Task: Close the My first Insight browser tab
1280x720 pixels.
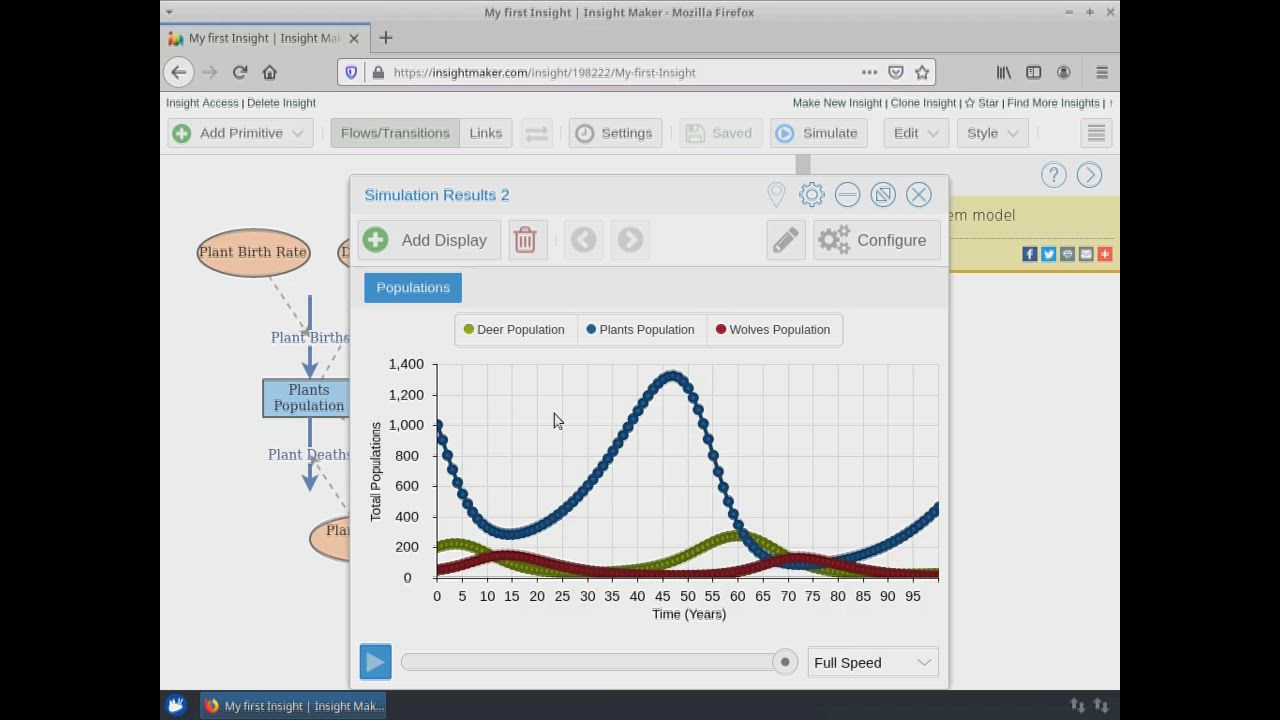Action: point(354,38)
